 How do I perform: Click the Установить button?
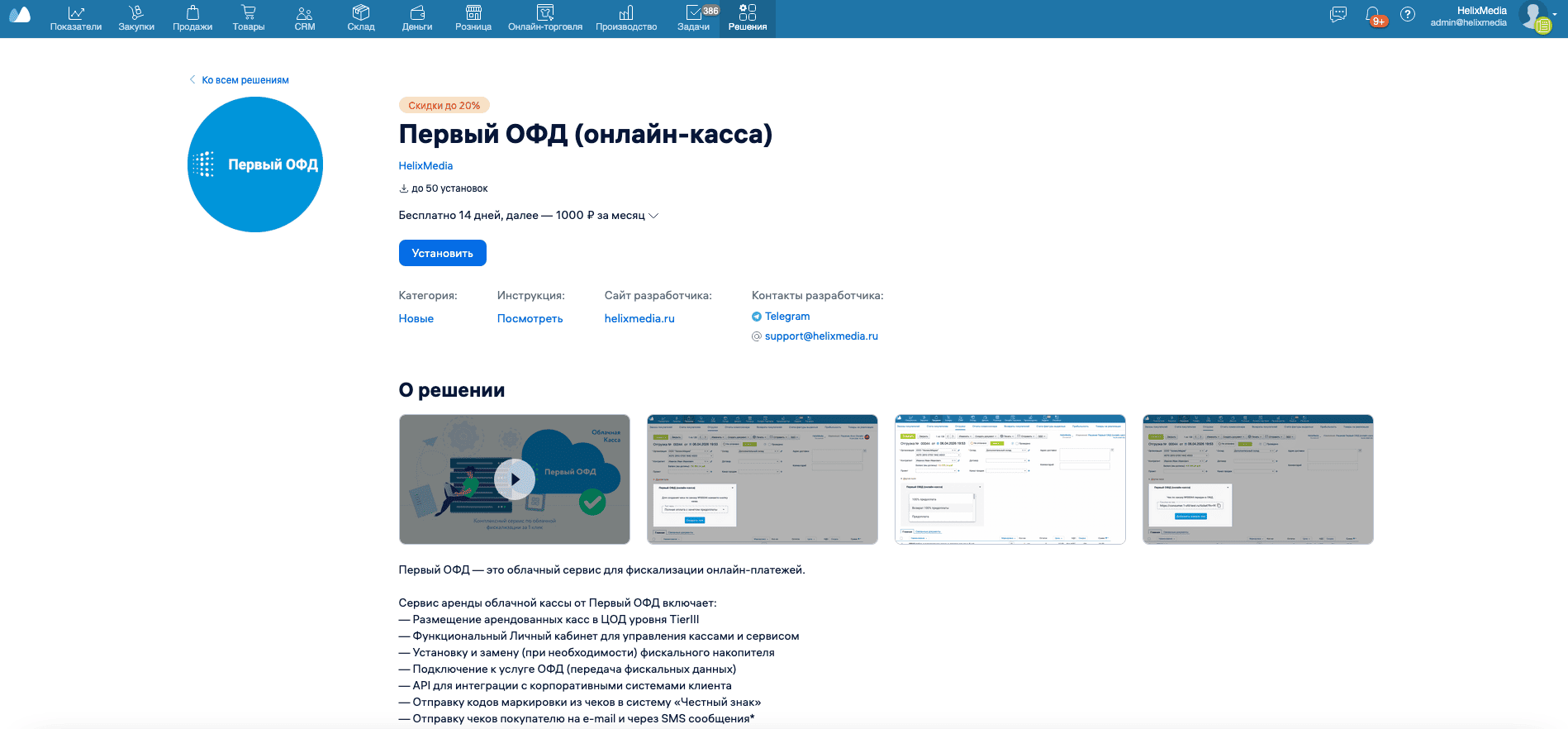(x=443, y=253)
